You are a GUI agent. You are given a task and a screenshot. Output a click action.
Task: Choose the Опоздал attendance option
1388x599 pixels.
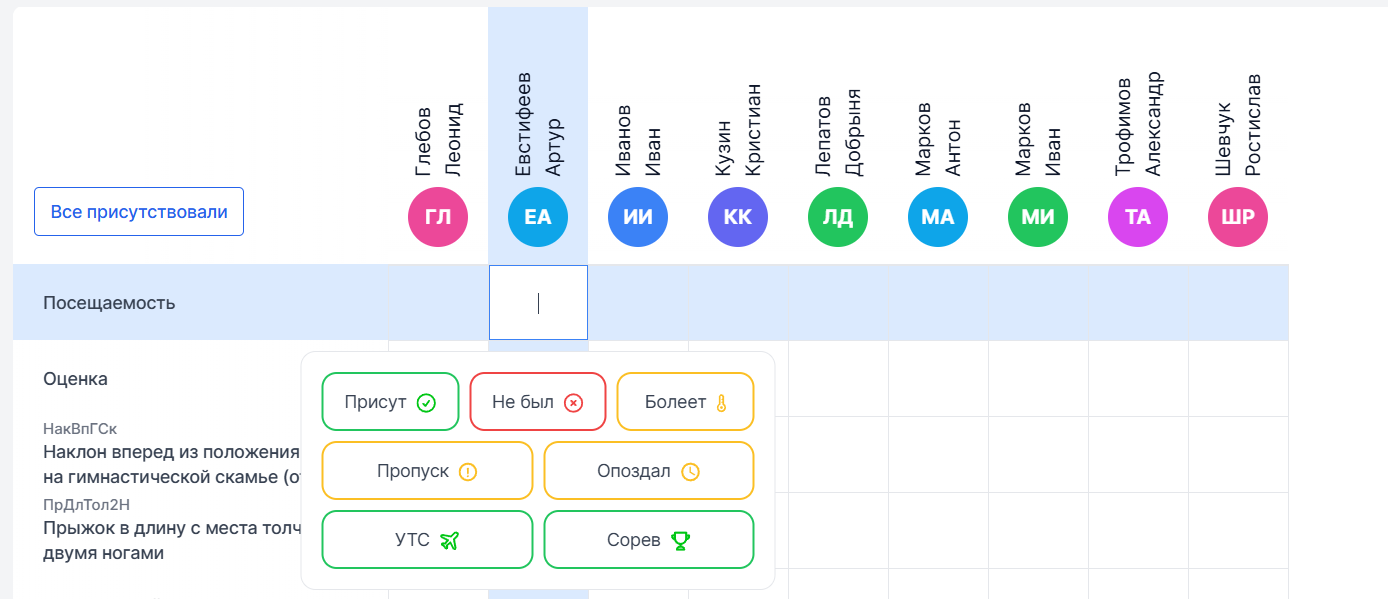click(649, 471)
